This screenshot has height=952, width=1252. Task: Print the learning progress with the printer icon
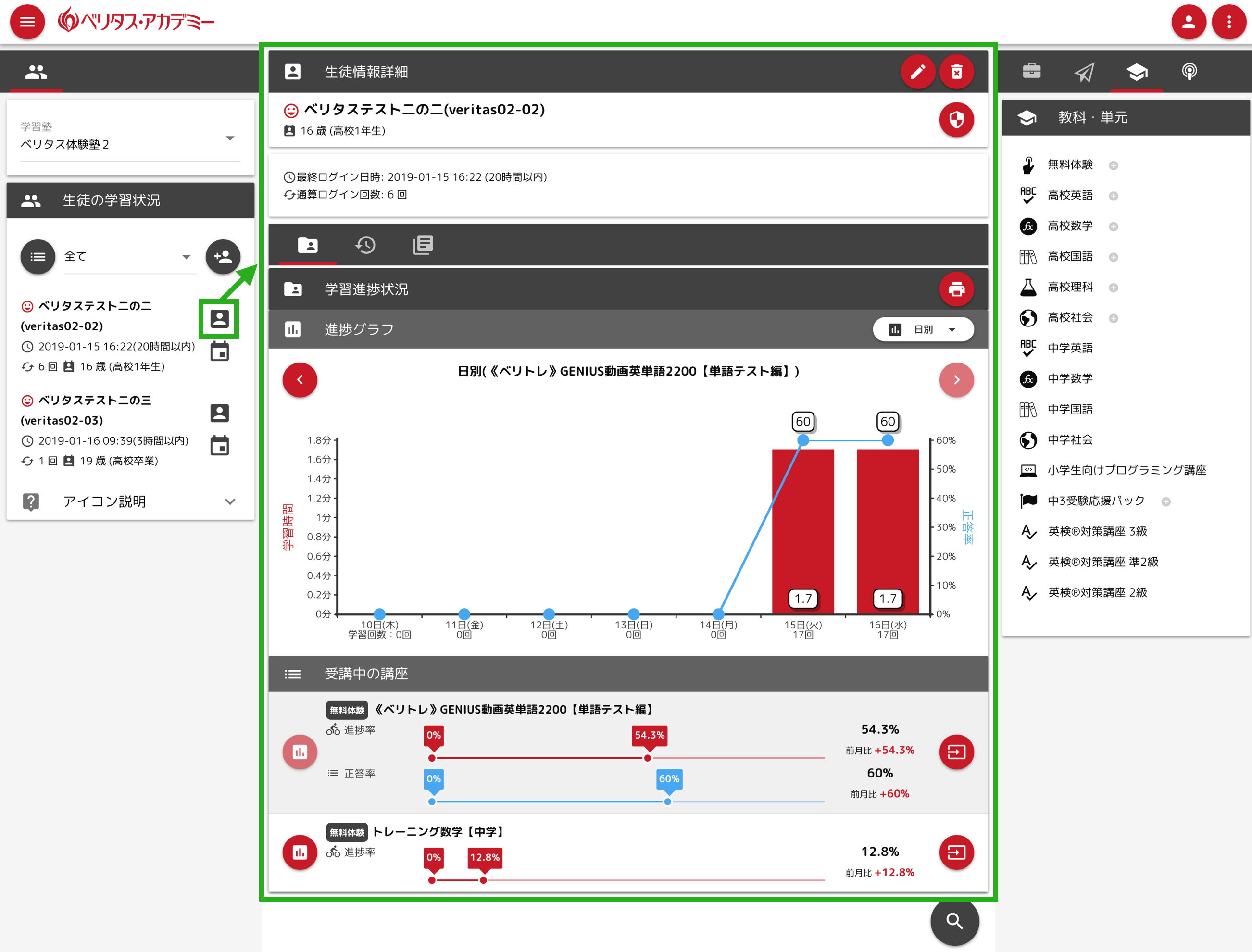pos(956,289)
